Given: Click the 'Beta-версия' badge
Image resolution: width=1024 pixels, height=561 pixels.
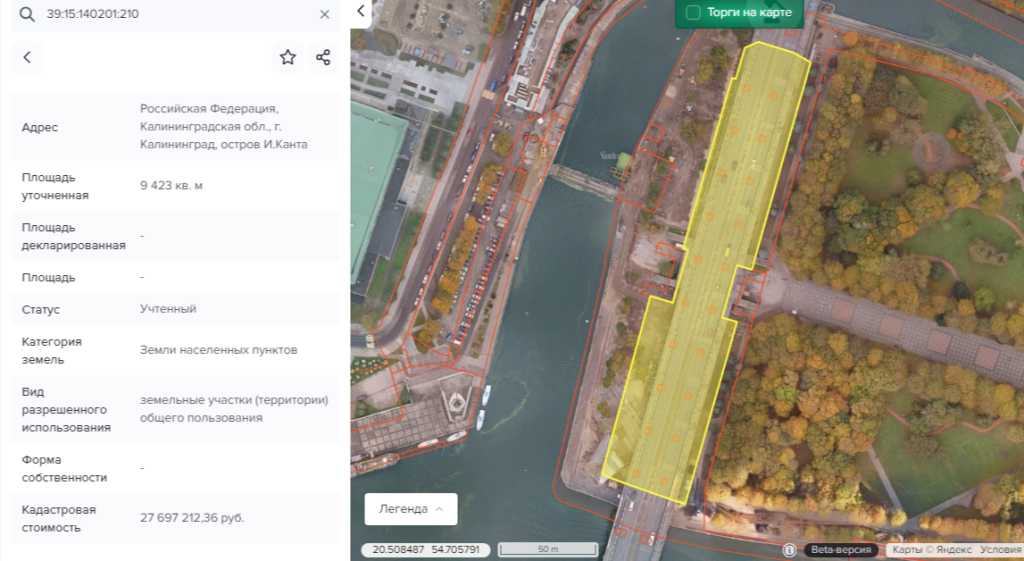Looking at the screenshot, I should pyautogui.click(x=840, y=550).
